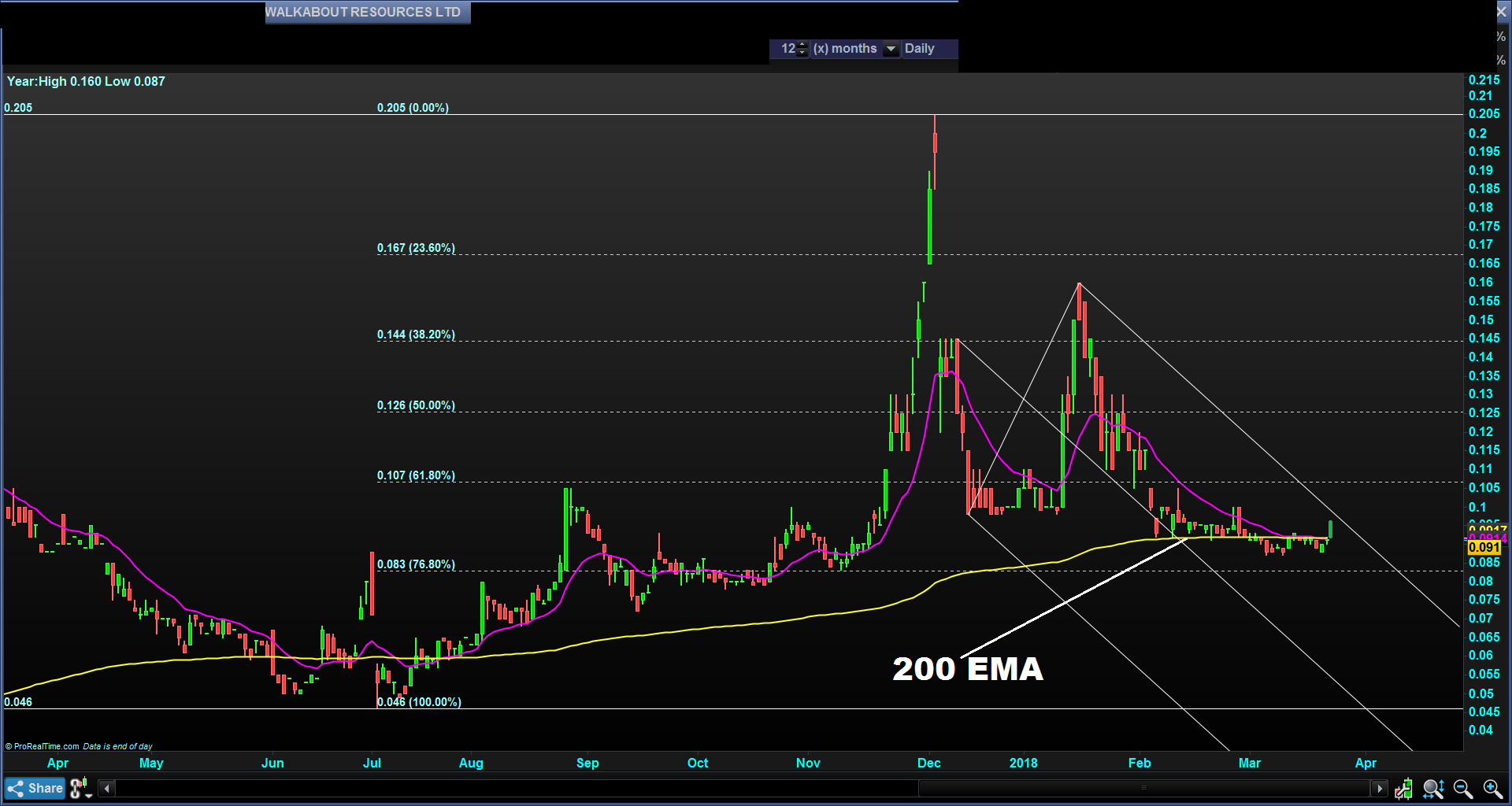The height and width of the screenshot is (806, 1512).
Task: Click the 0.16 value on price axis
Action: [1480, 282]
